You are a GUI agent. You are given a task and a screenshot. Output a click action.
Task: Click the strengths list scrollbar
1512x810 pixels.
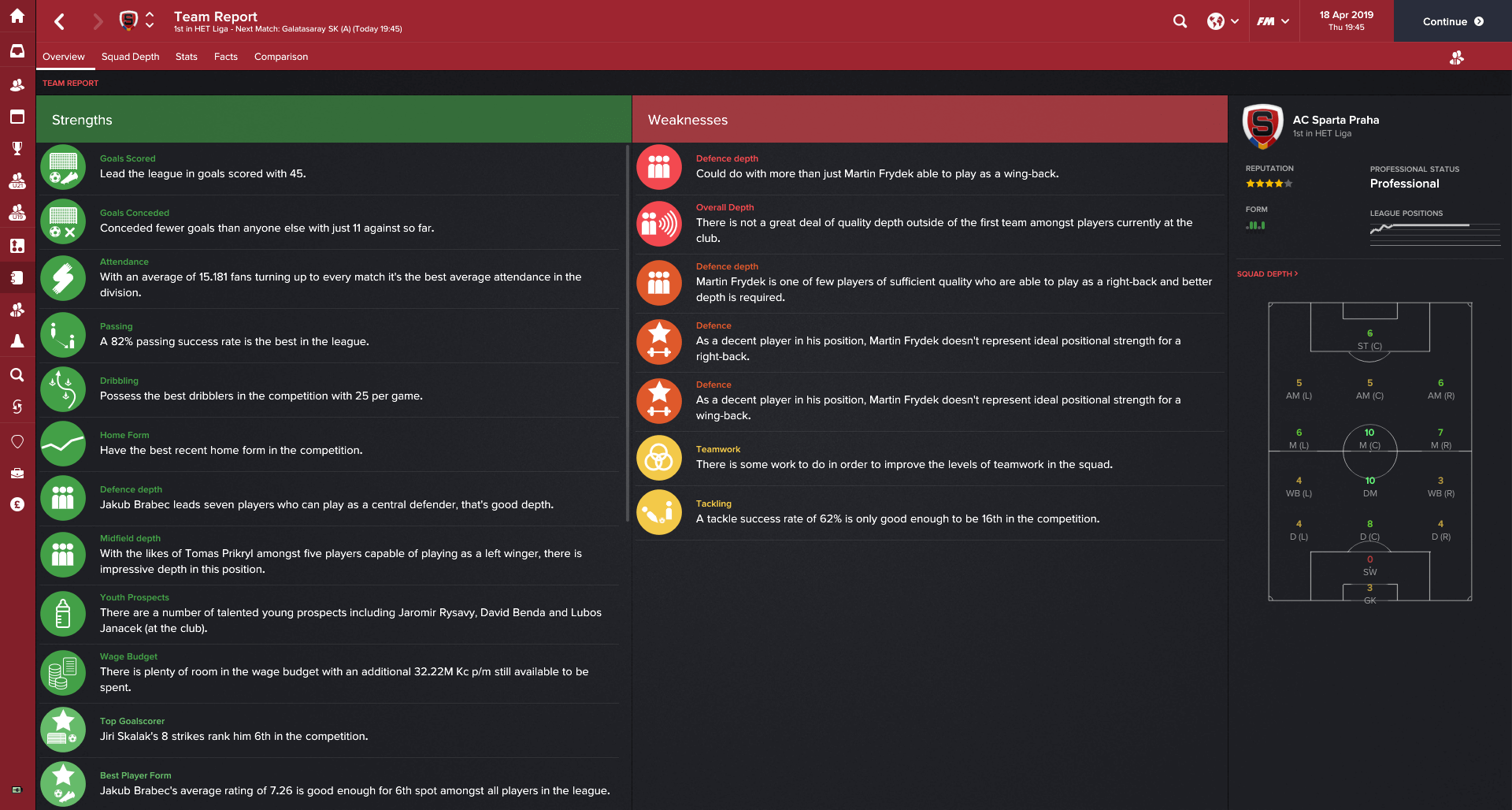pyautogui.click(x=628, y=333)
